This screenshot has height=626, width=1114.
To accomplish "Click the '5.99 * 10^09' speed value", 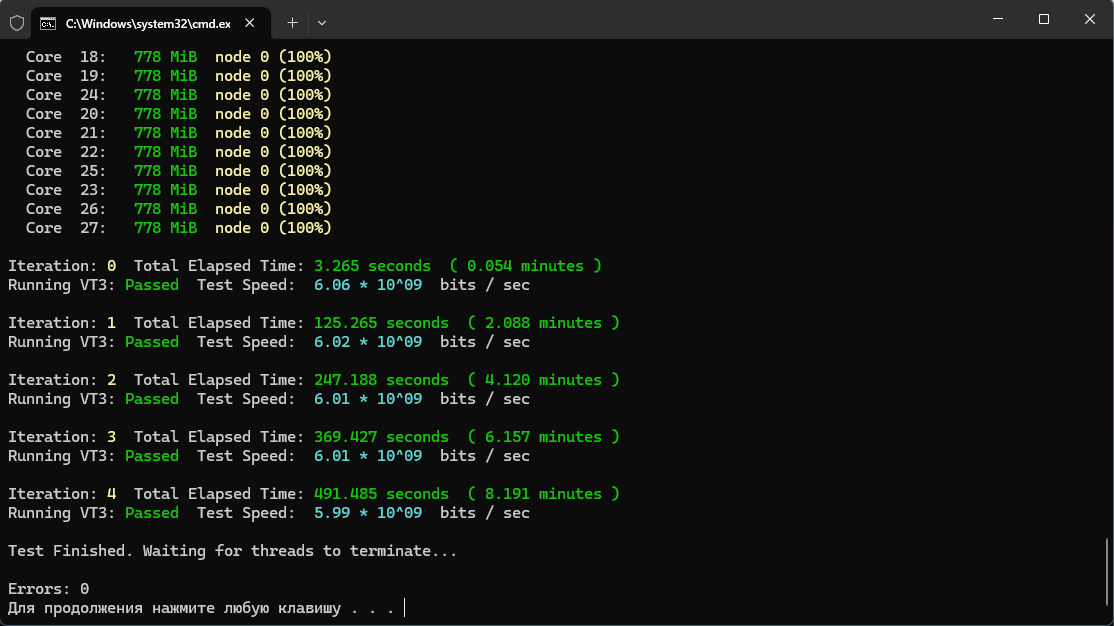I will [x=368, y=513].
